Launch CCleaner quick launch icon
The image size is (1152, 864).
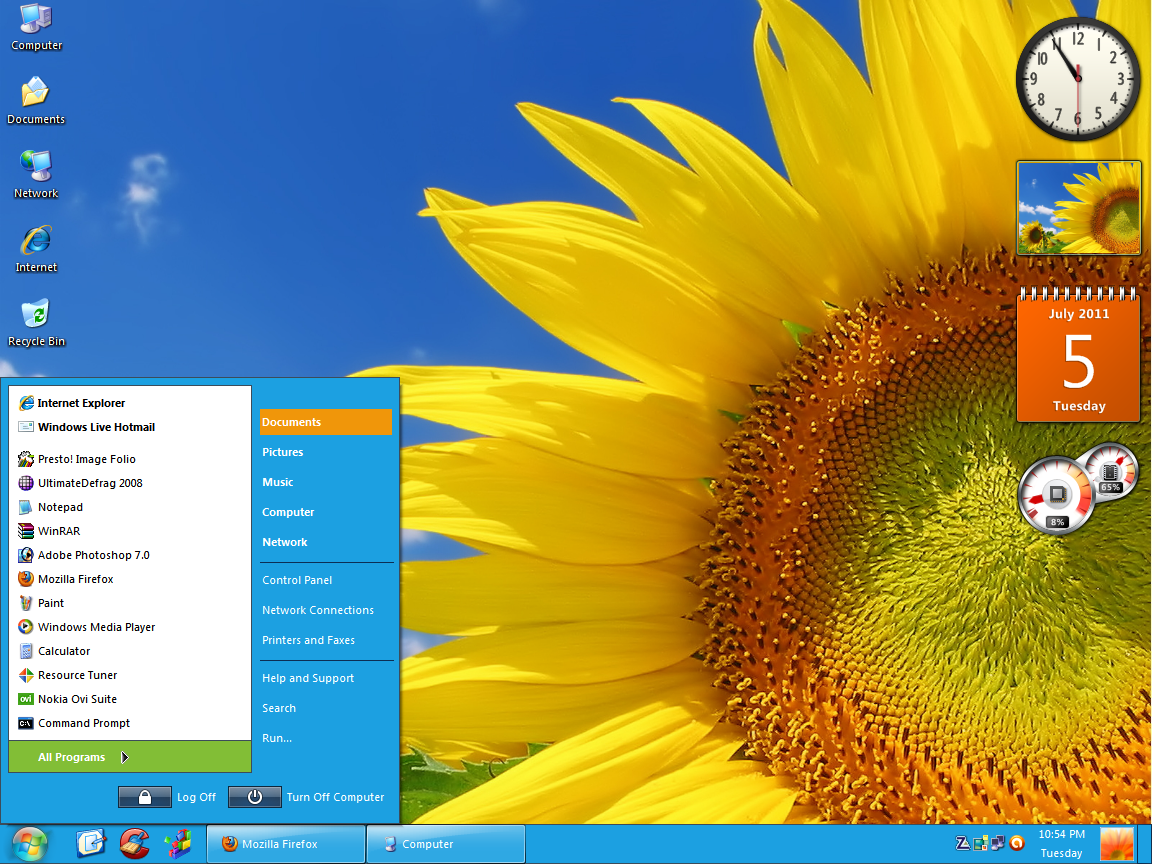pyautogui.click(x=134, y=843)
